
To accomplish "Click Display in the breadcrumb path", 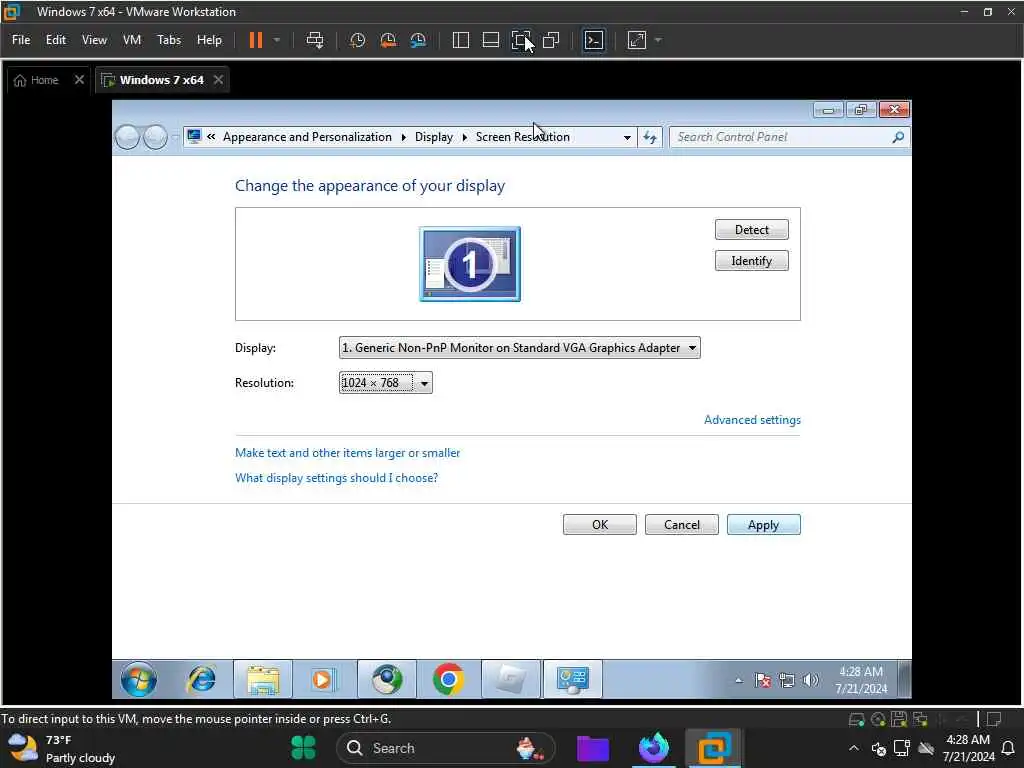I will point(434,136).
